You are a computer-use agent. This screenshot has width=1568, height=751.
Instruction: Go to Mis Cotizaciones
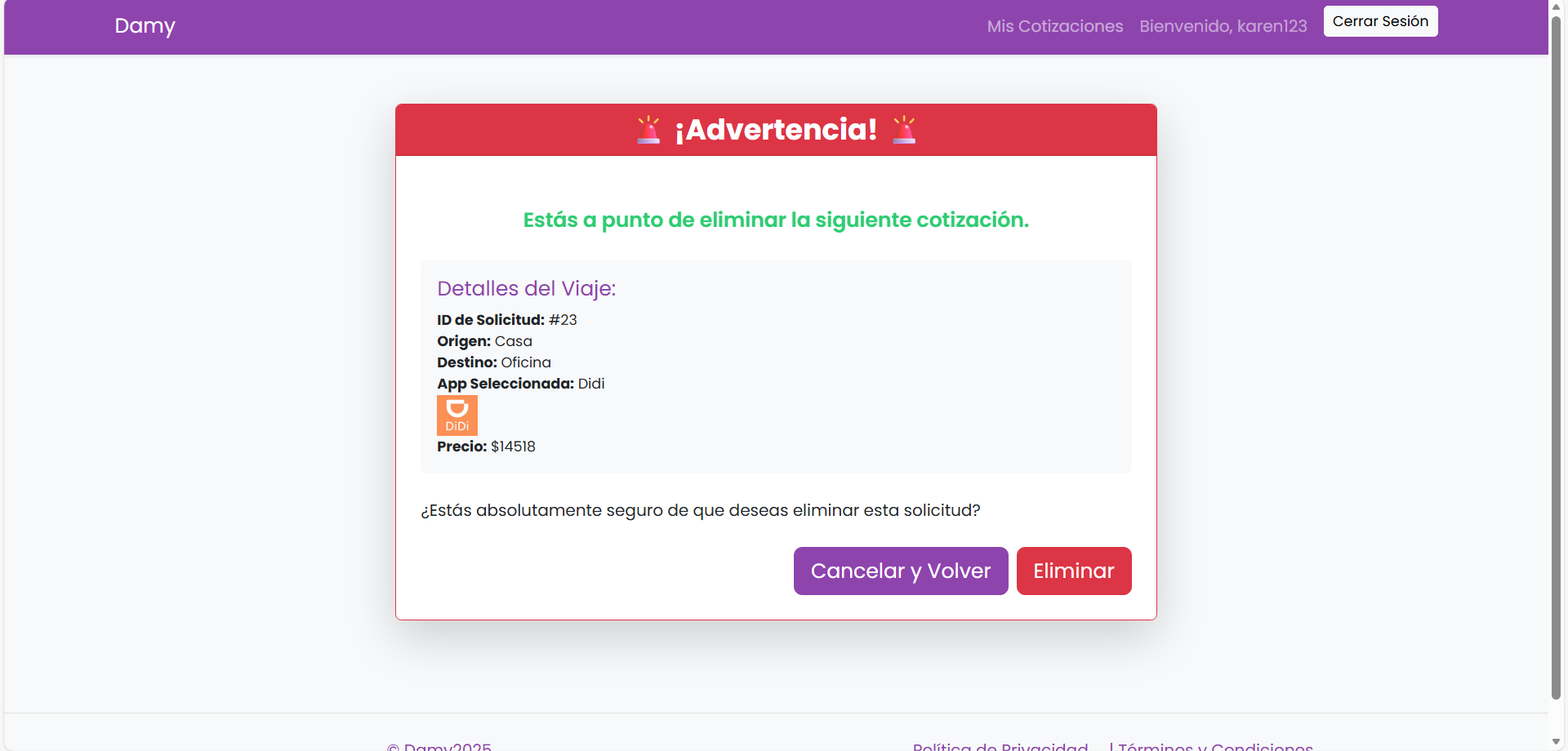tap(1054, 26)
